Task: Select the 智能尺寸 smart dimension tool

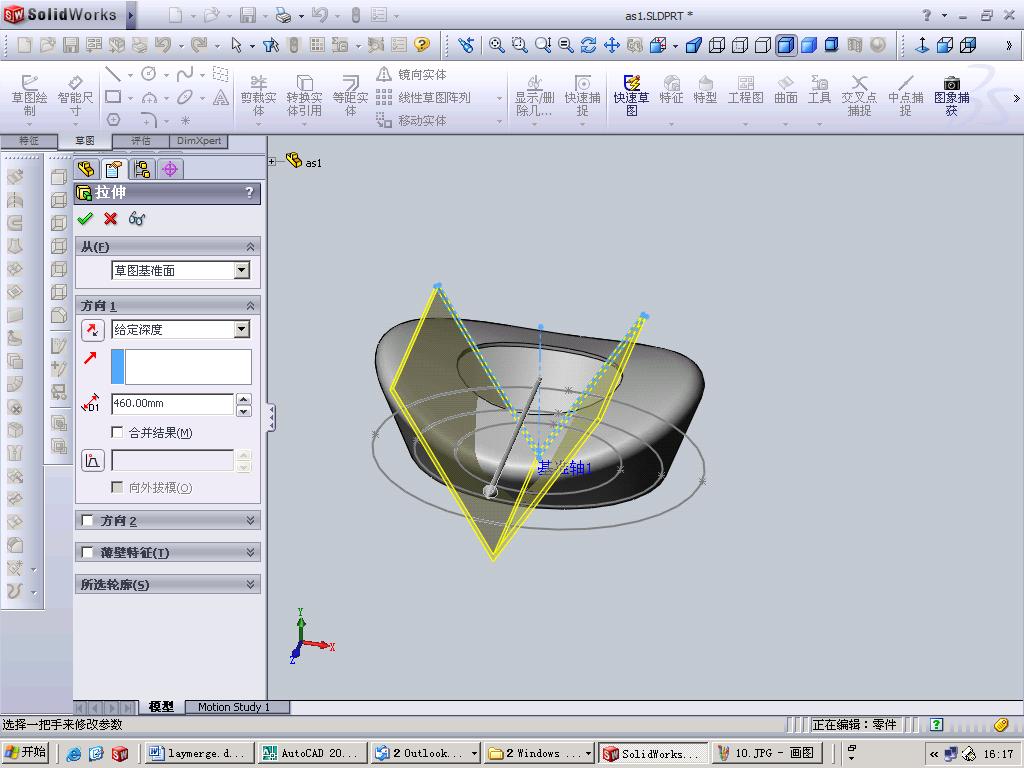Action: click(75, 95)
